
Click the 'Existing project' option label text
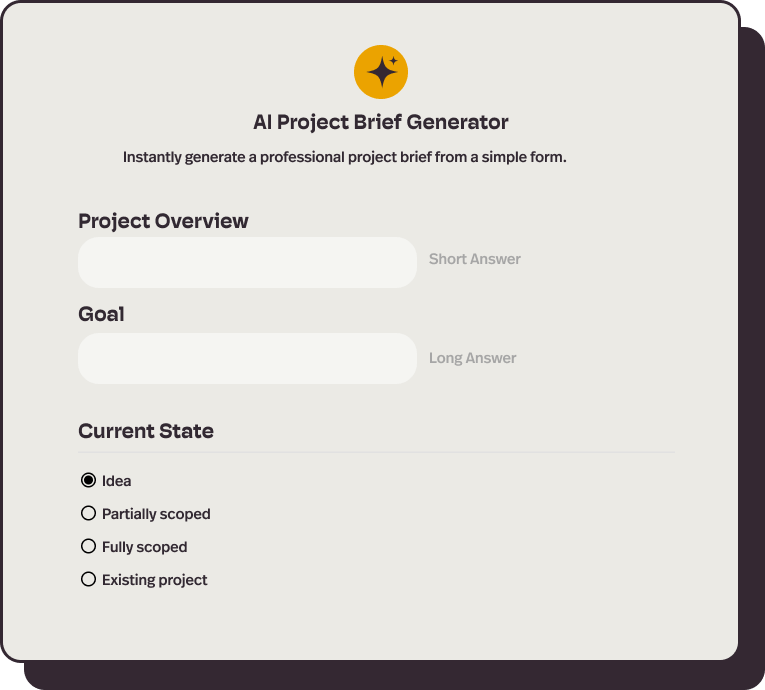coord(155,580)
